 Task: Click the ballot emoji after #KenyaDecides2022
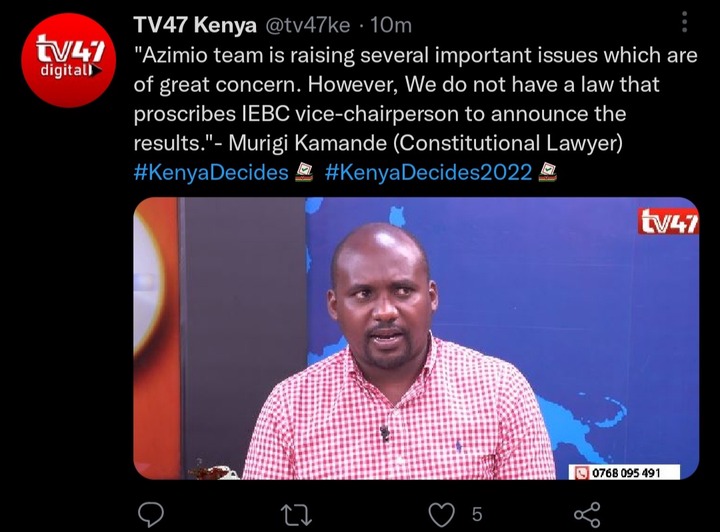pyautogui.click(x=547, y=172)
